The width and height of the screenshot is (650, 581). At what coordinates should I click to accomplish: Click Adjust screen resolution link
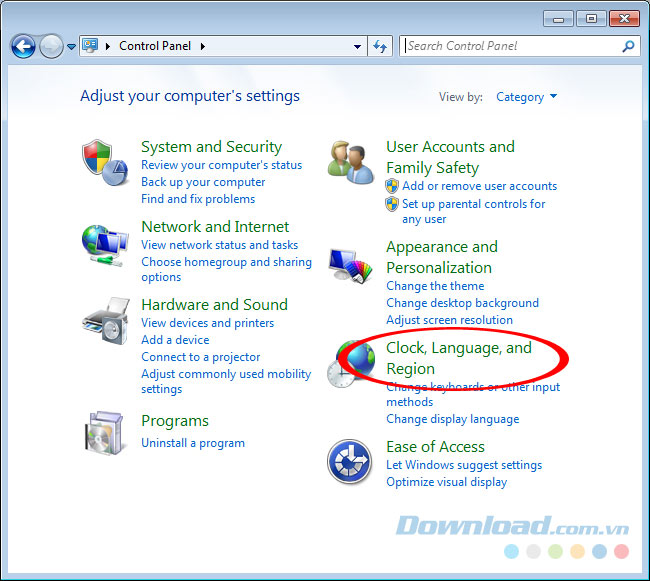(449, 320)
